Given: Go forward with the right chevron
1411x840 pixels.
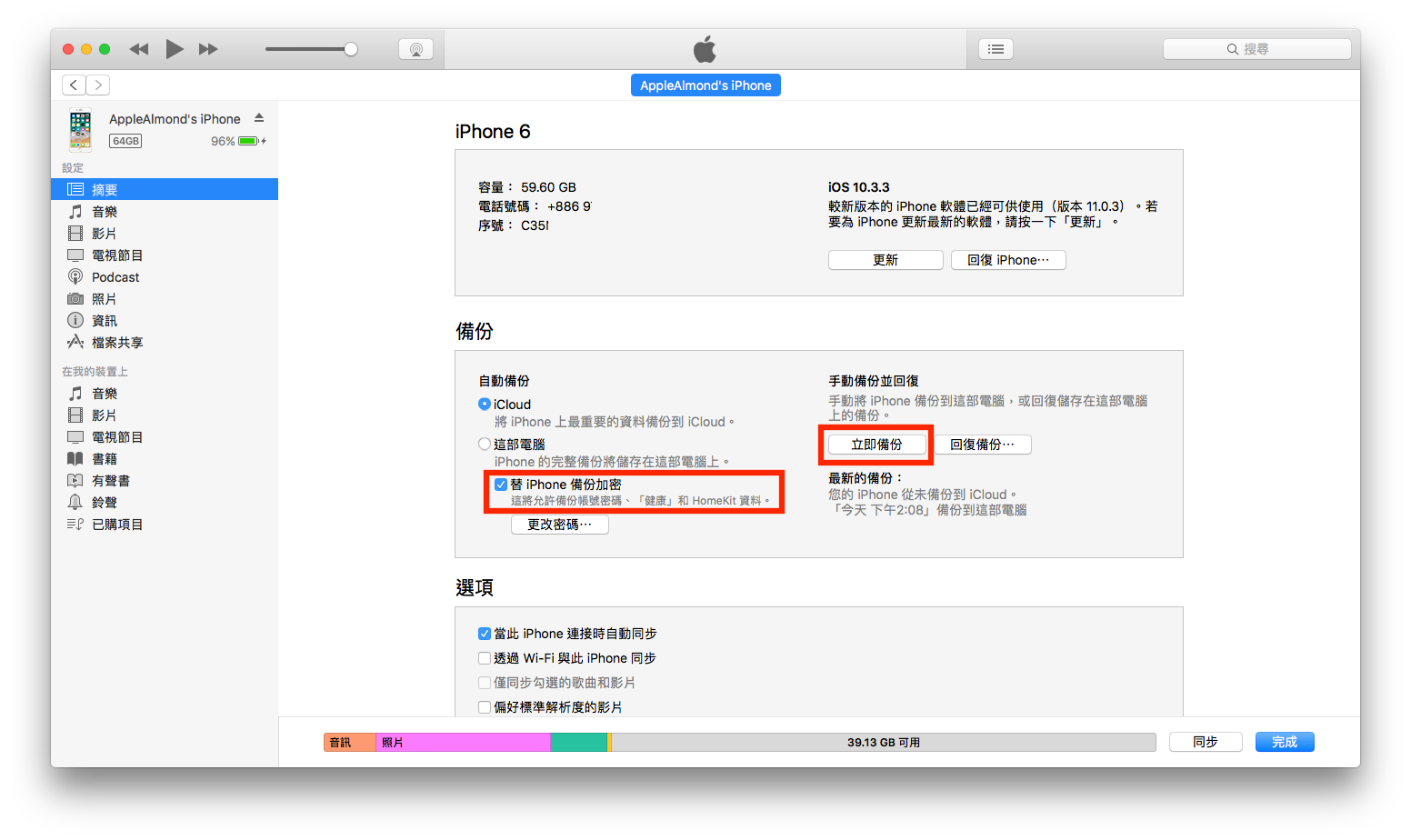Looking at the screenshot, I should coord(98,85).
